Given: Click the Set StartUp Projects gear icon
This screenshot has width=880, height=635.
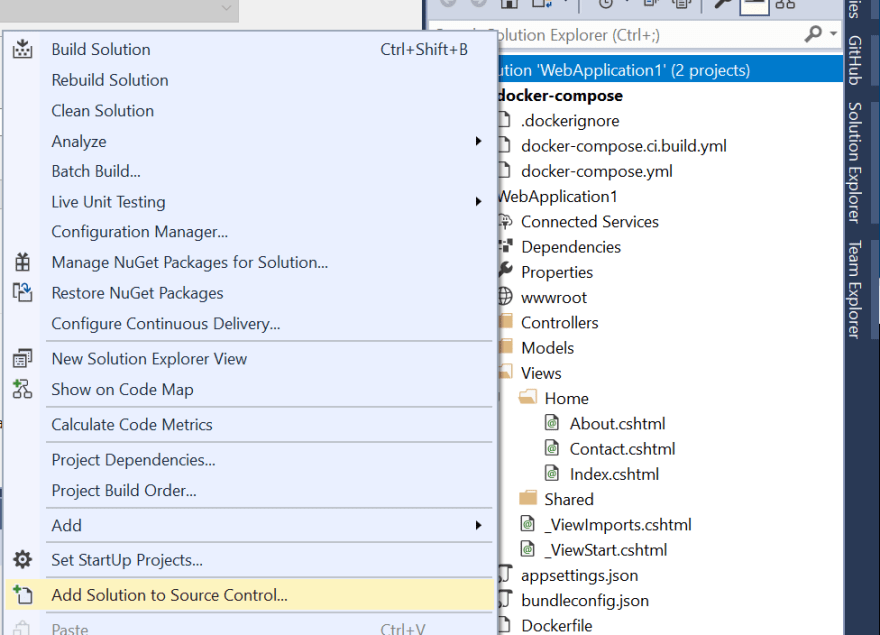Looking at the screenshot, I should coord(22,559).
